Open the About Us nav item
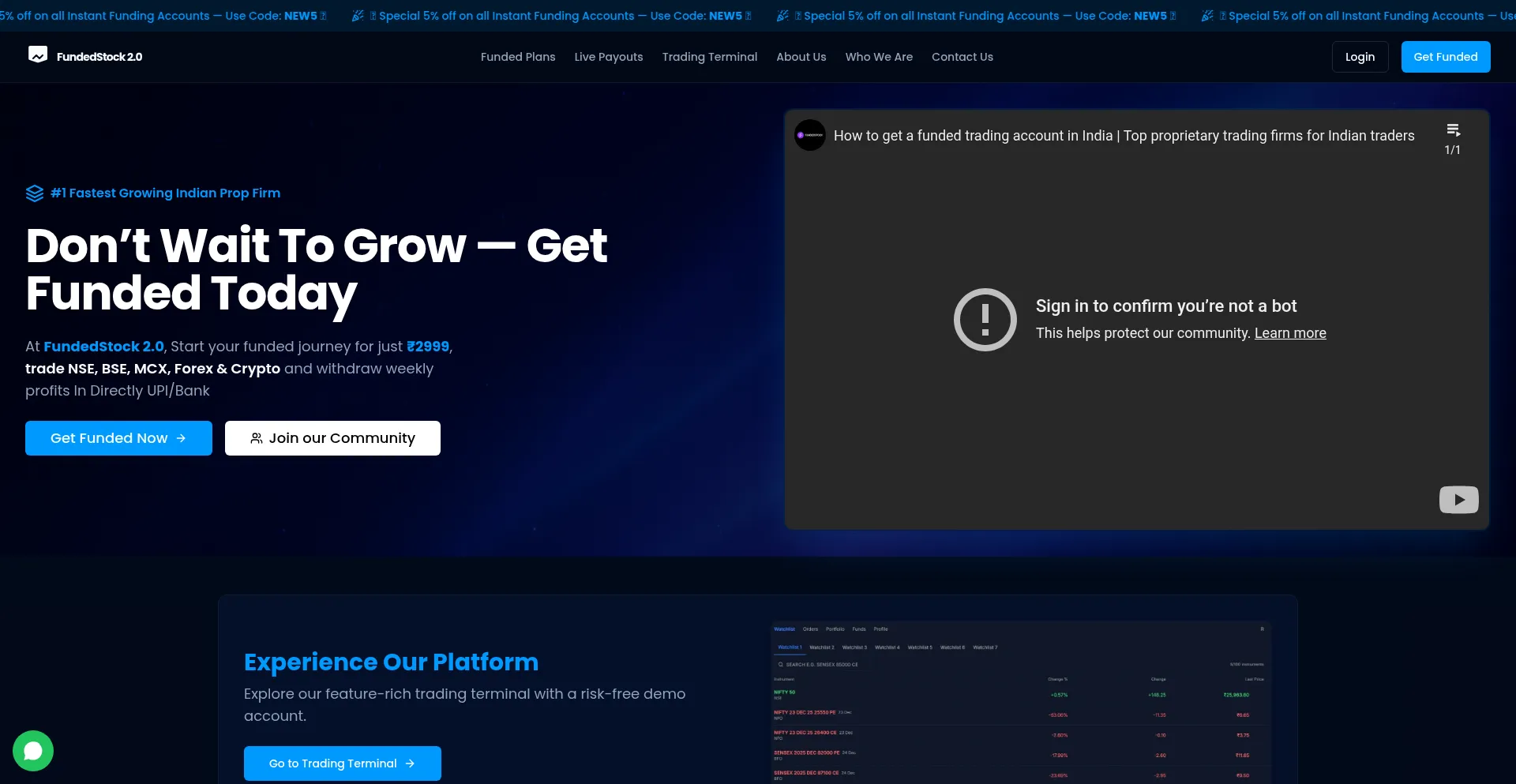Viewport: 1516px width, 784px height. point(801,57)
